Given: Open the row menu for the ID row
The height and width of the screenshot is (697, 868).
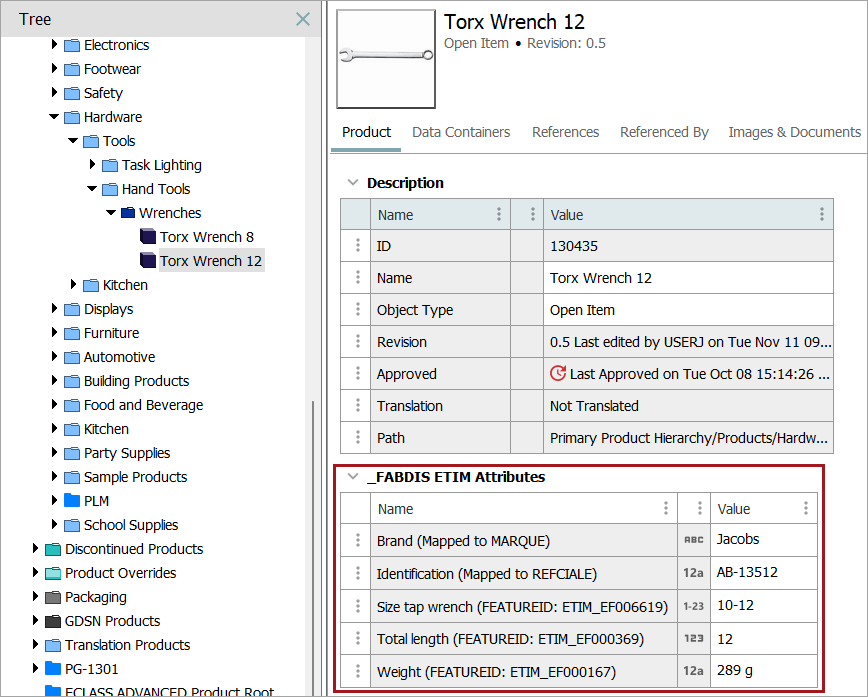Looking at the screenshot, I should coord(358,245).
